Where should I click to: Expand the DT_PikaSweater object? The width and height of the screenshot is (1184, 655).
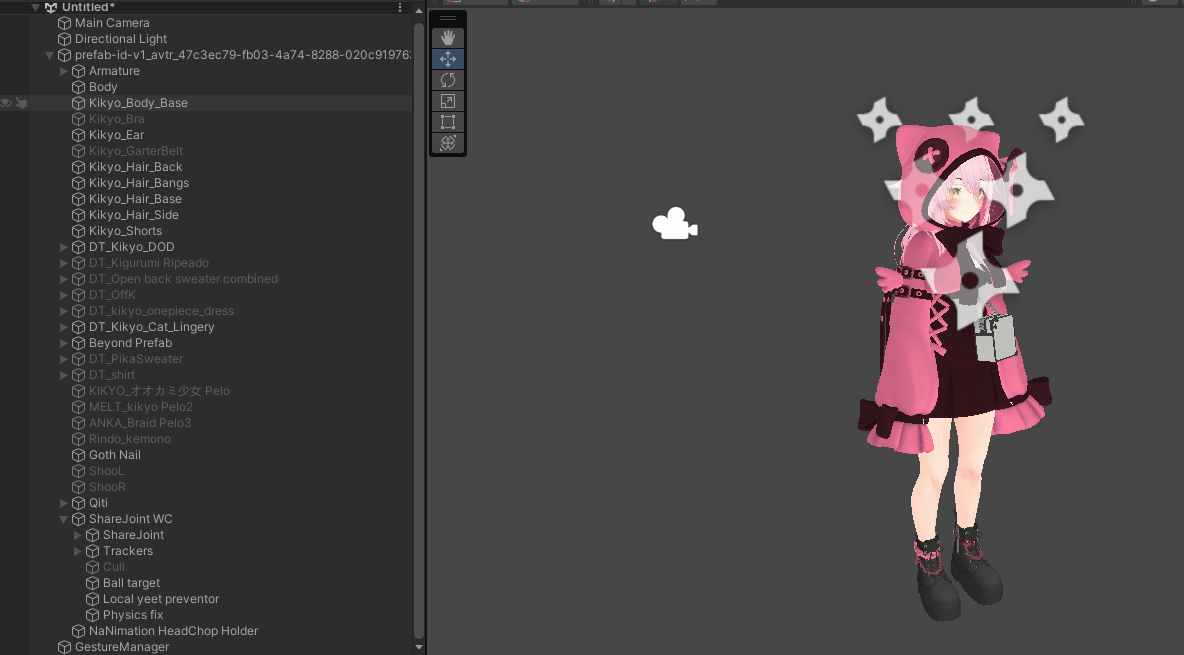coord(63,359)
